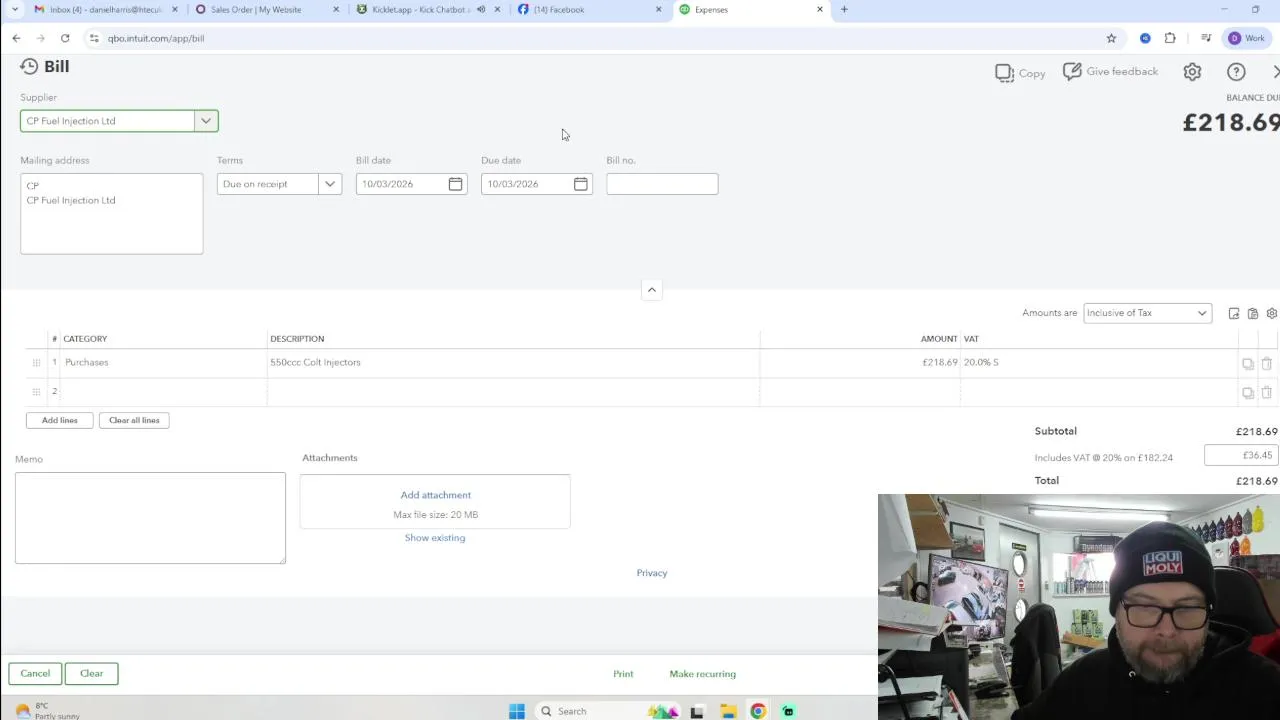This screenshot has width=1280, height=720.
Task: Open the weather widget on taskbar
Action: click(x=48, y=711)
